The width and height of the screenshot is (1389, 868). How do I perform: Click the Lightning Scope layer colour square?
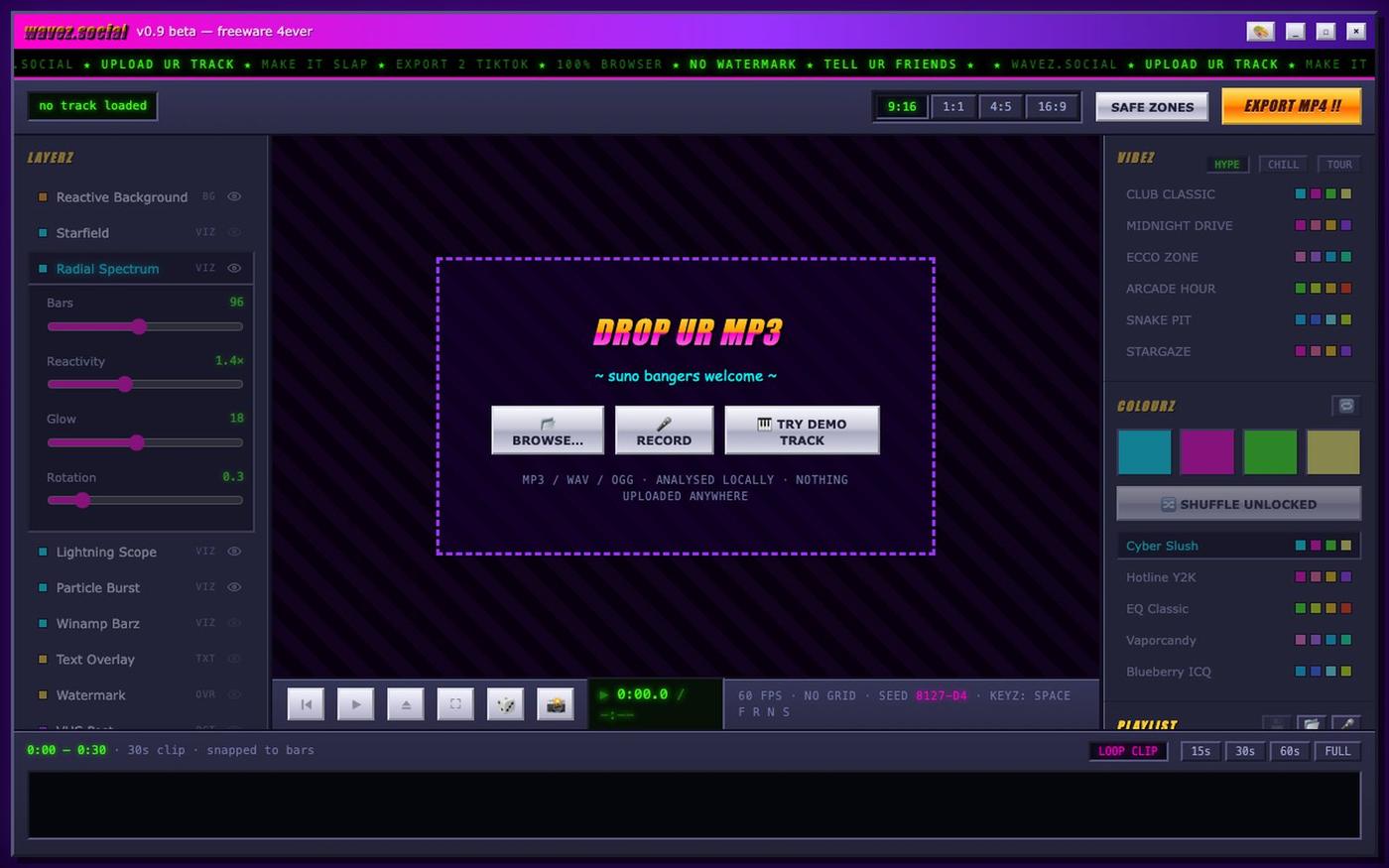(43, 552)
